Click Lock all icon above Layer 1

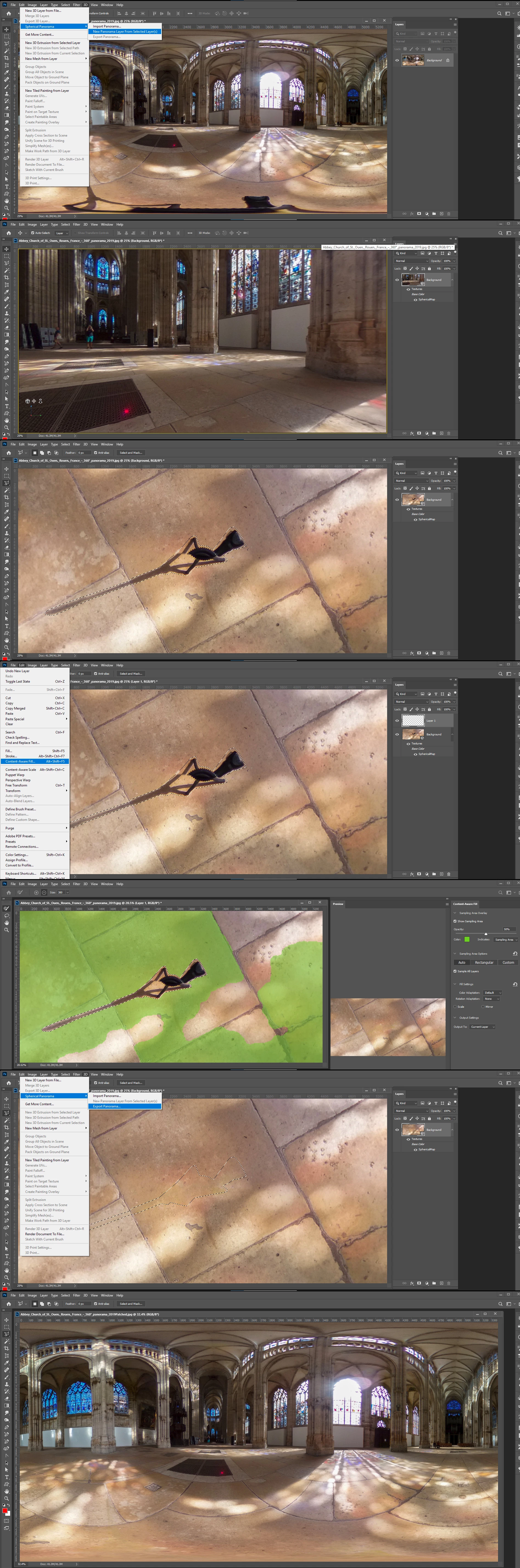(x=429, y=709)
